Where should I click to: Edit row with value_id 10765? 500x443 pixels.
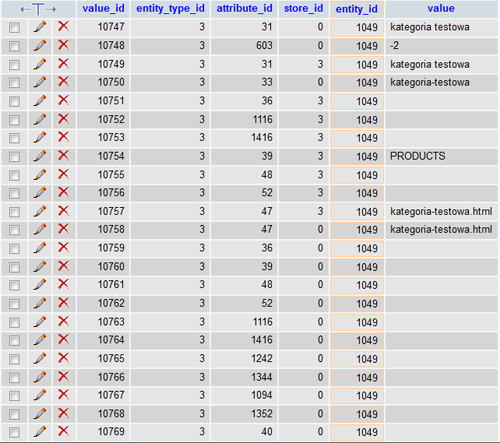click(x=40, y=358)
